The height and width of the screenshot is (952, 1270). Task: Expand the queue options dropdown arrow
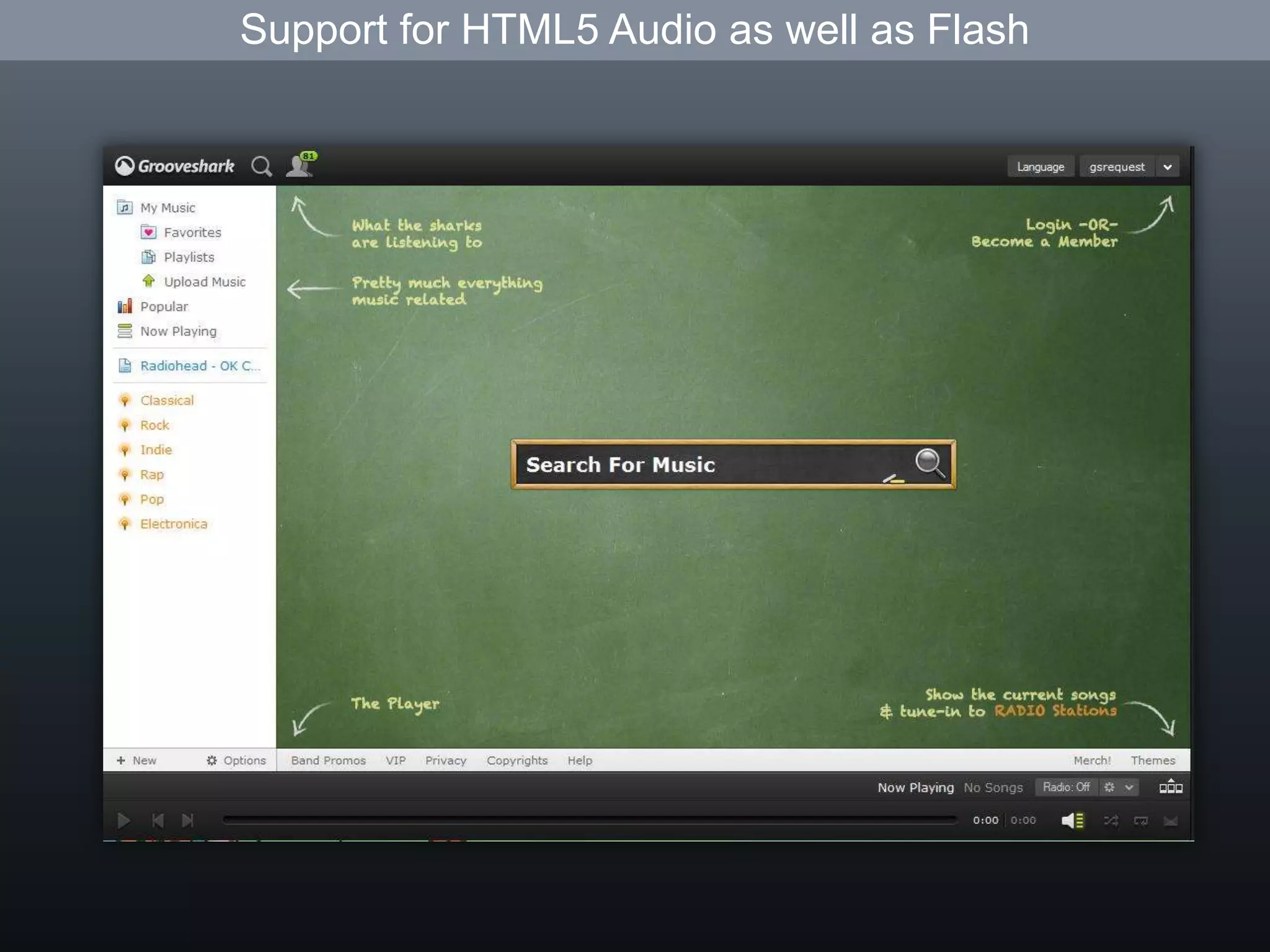click(1129, 787)
